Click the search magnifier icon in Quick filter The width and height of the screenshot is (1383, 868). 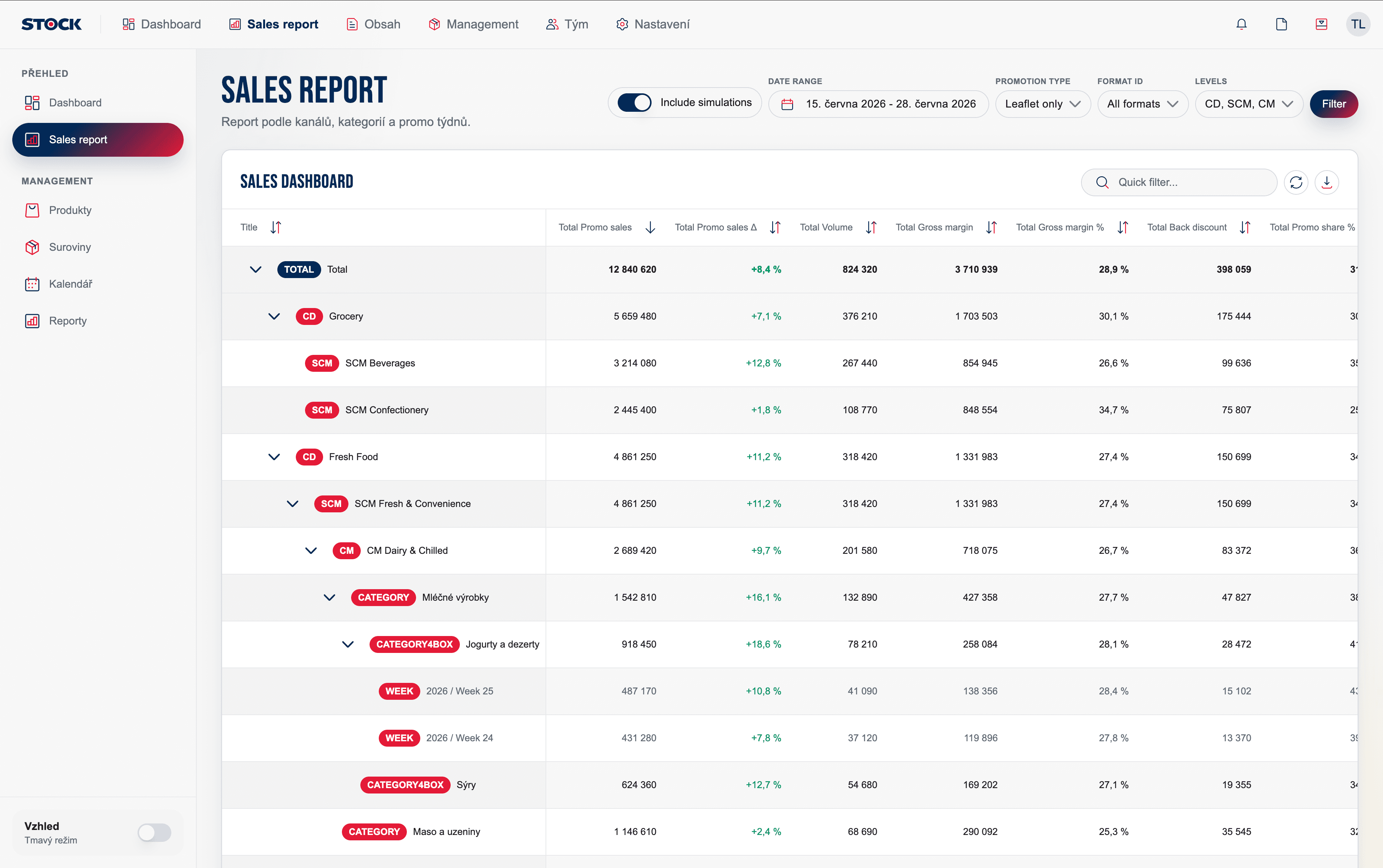coord(1102,182)
